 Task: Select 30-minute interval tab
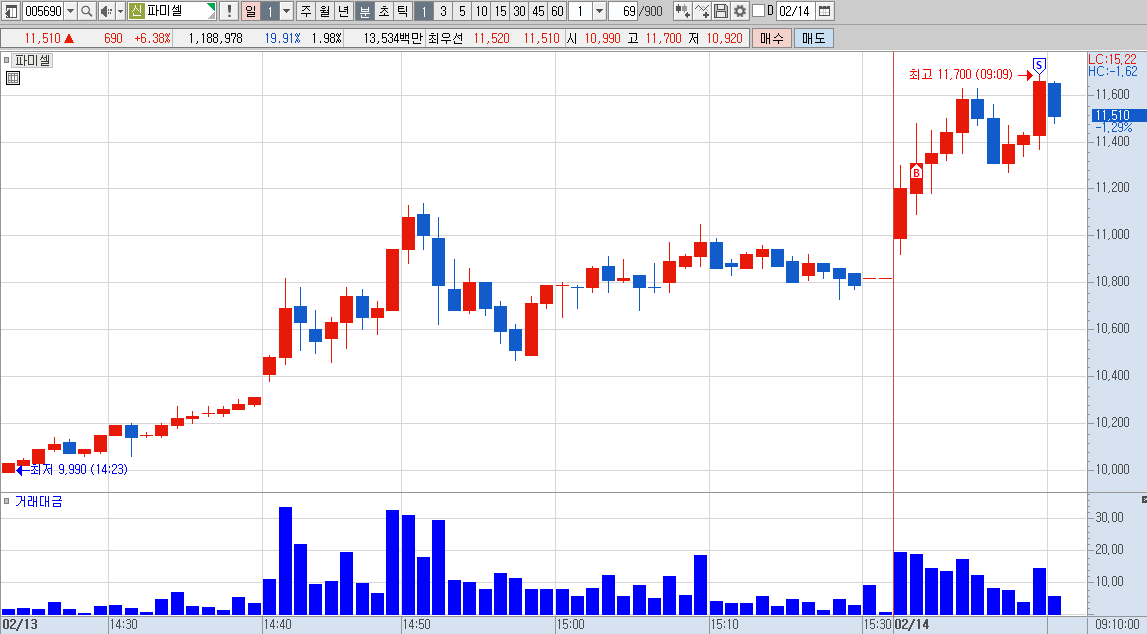click(519, 11)
